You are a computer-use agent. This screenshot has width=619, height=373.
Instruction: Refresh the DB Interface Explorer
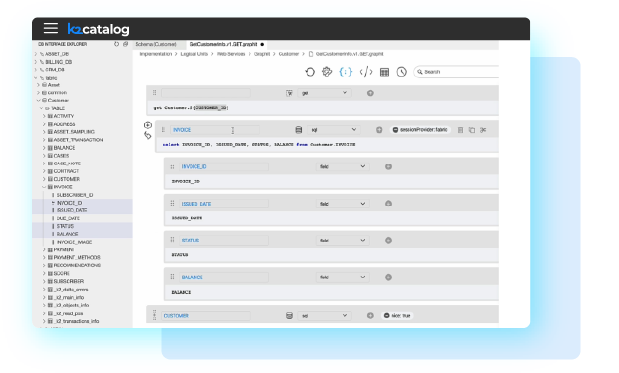[x=116, y=44]
